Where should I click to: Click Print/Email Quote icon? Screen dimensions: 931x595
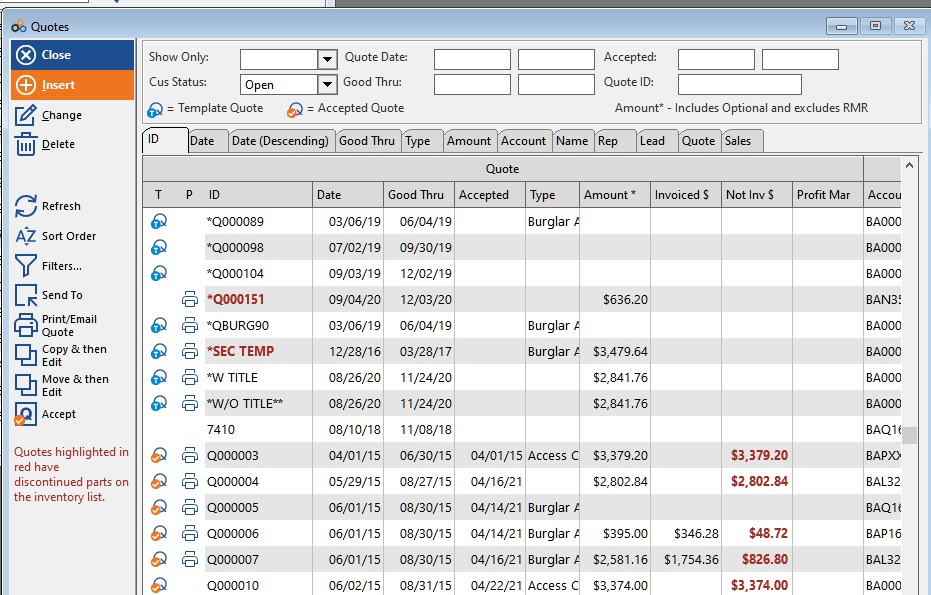pyautogui.click(x=26, y=325)
